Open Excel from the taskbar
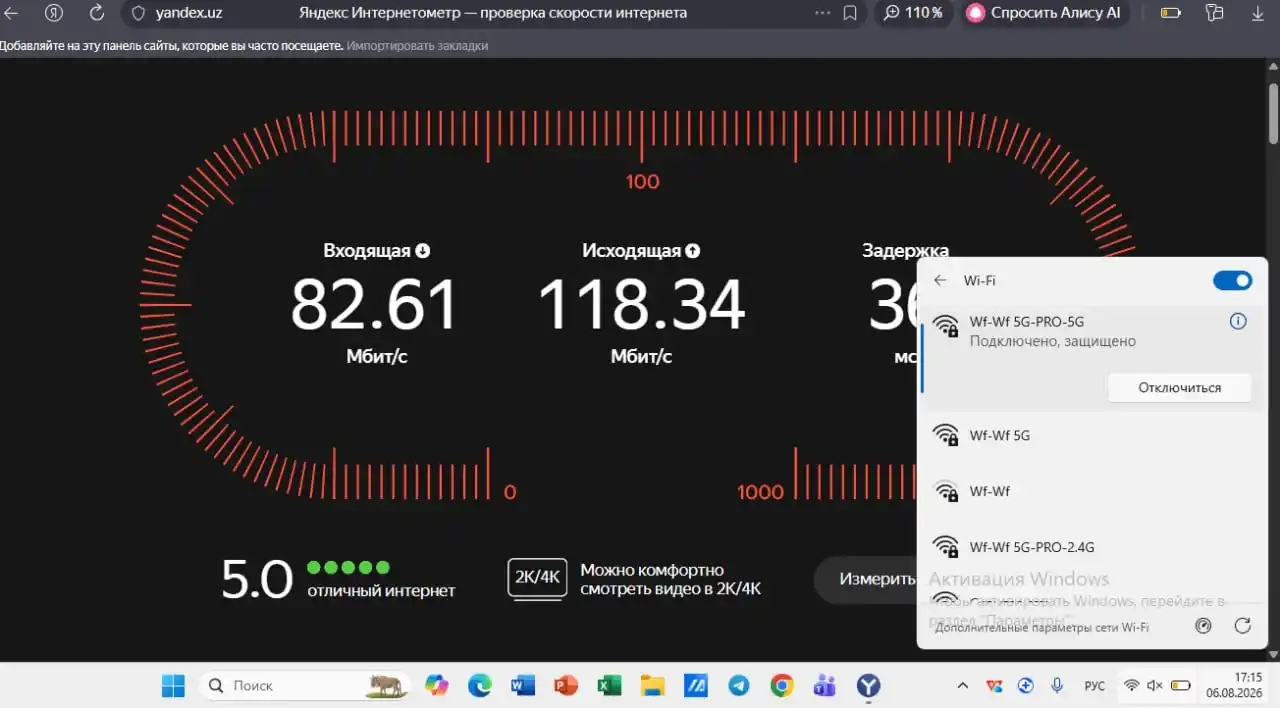Screen dimensions: 1280x708 609,685
